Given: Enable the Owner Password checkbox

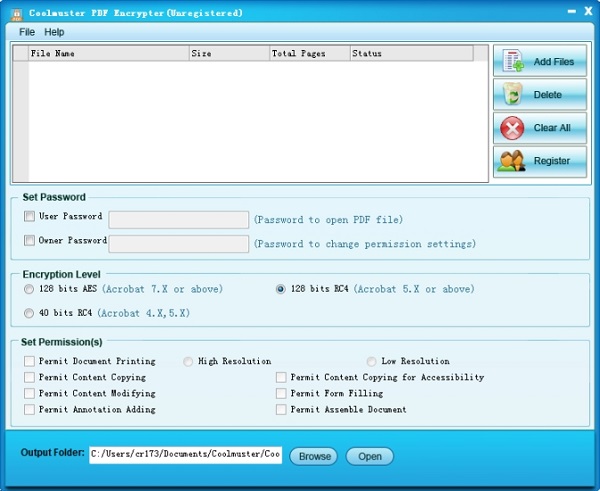Looking at the screenshot, I should (30, 241).
